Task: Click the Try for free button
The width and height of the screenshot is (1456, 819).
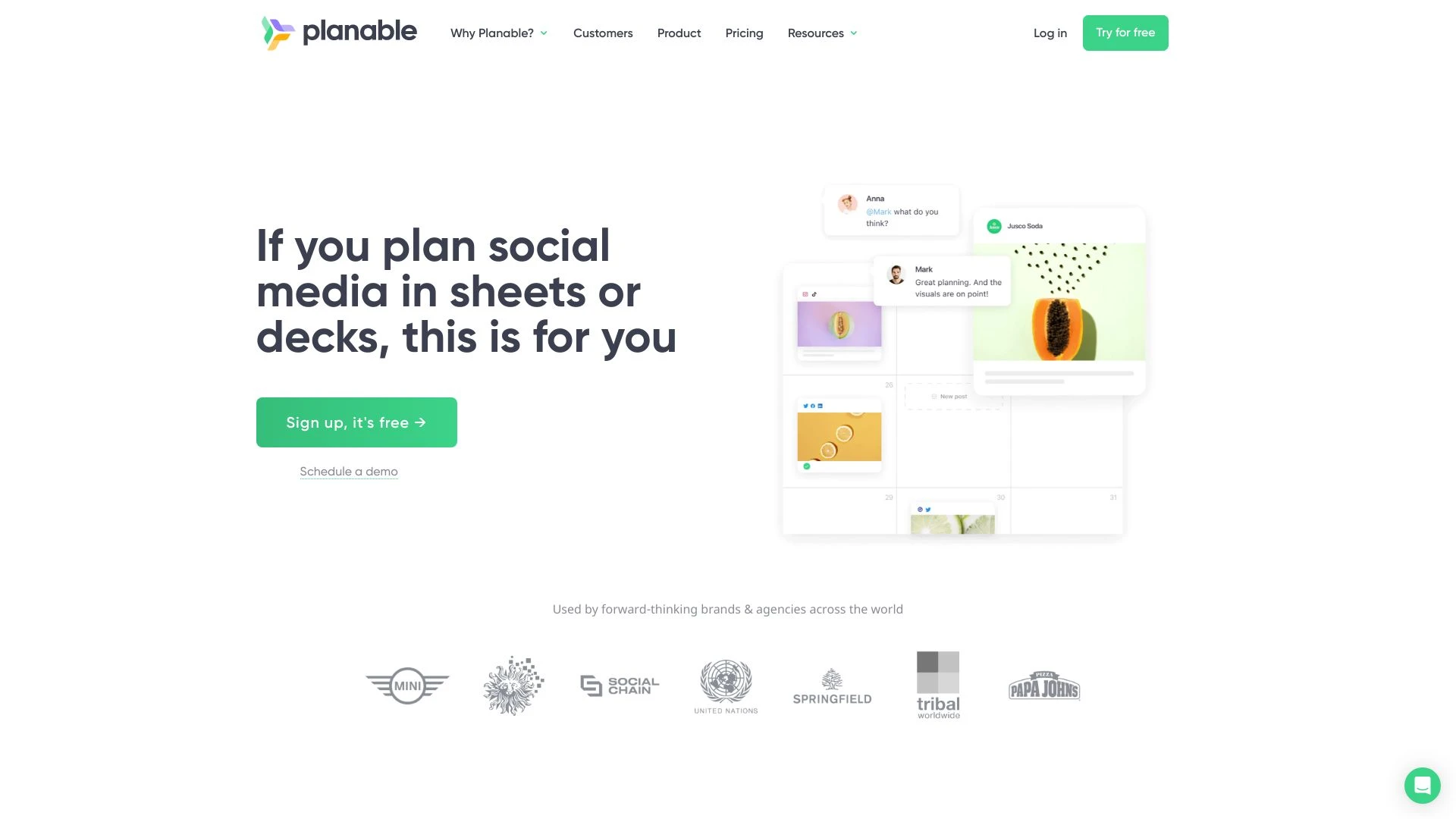Action: pyautogui.click(x=1125, y=32)
